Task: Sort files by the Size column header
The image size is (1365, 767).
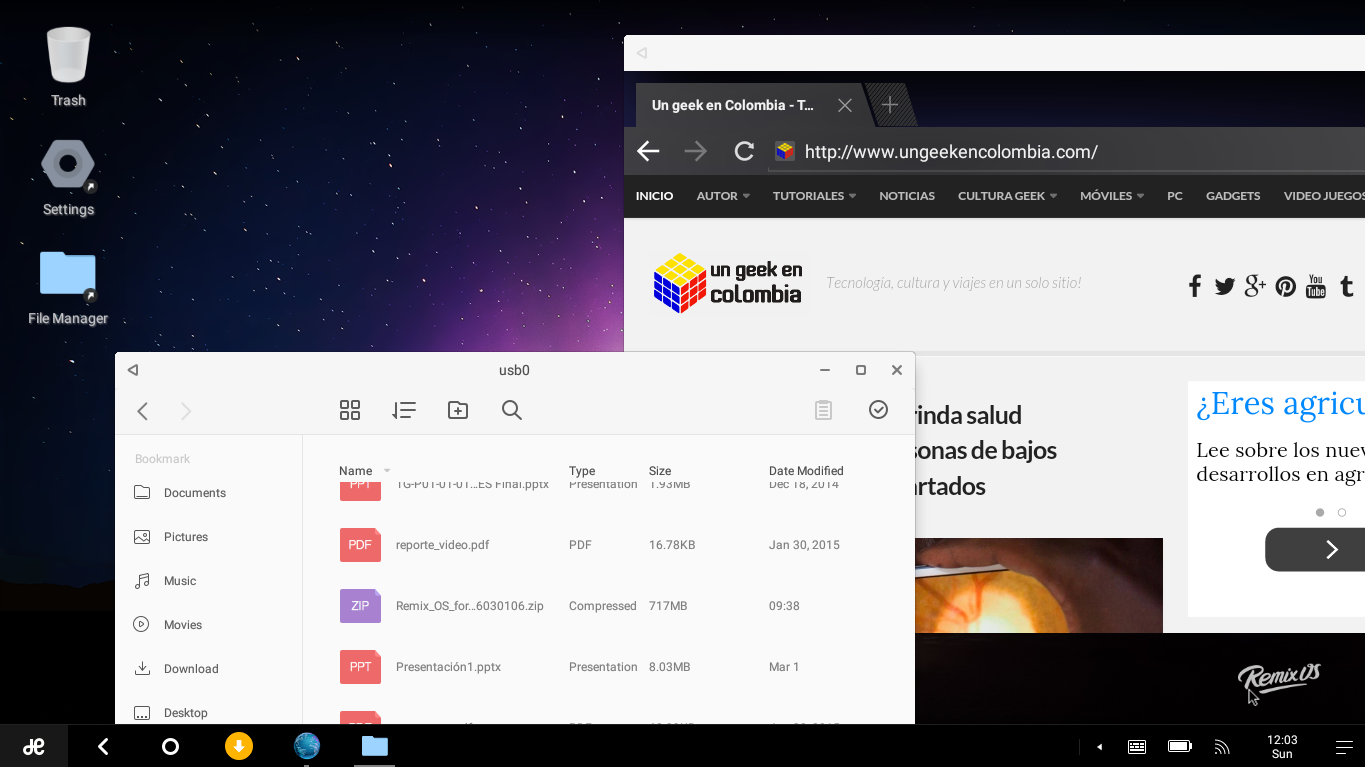Action: click(x=660, y=471)
